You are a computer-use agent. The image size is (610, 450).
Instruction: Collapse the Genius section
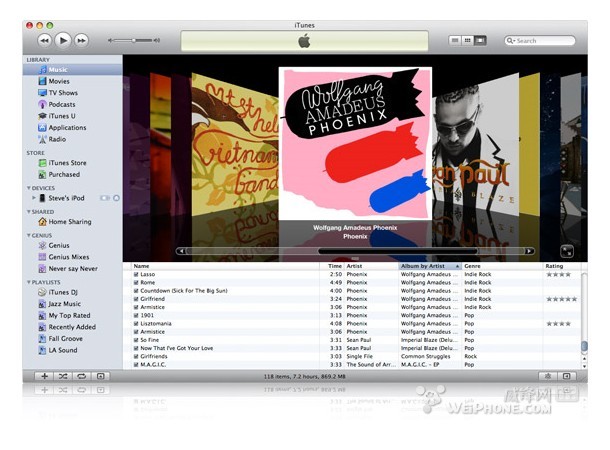click(x=28, y=235)
